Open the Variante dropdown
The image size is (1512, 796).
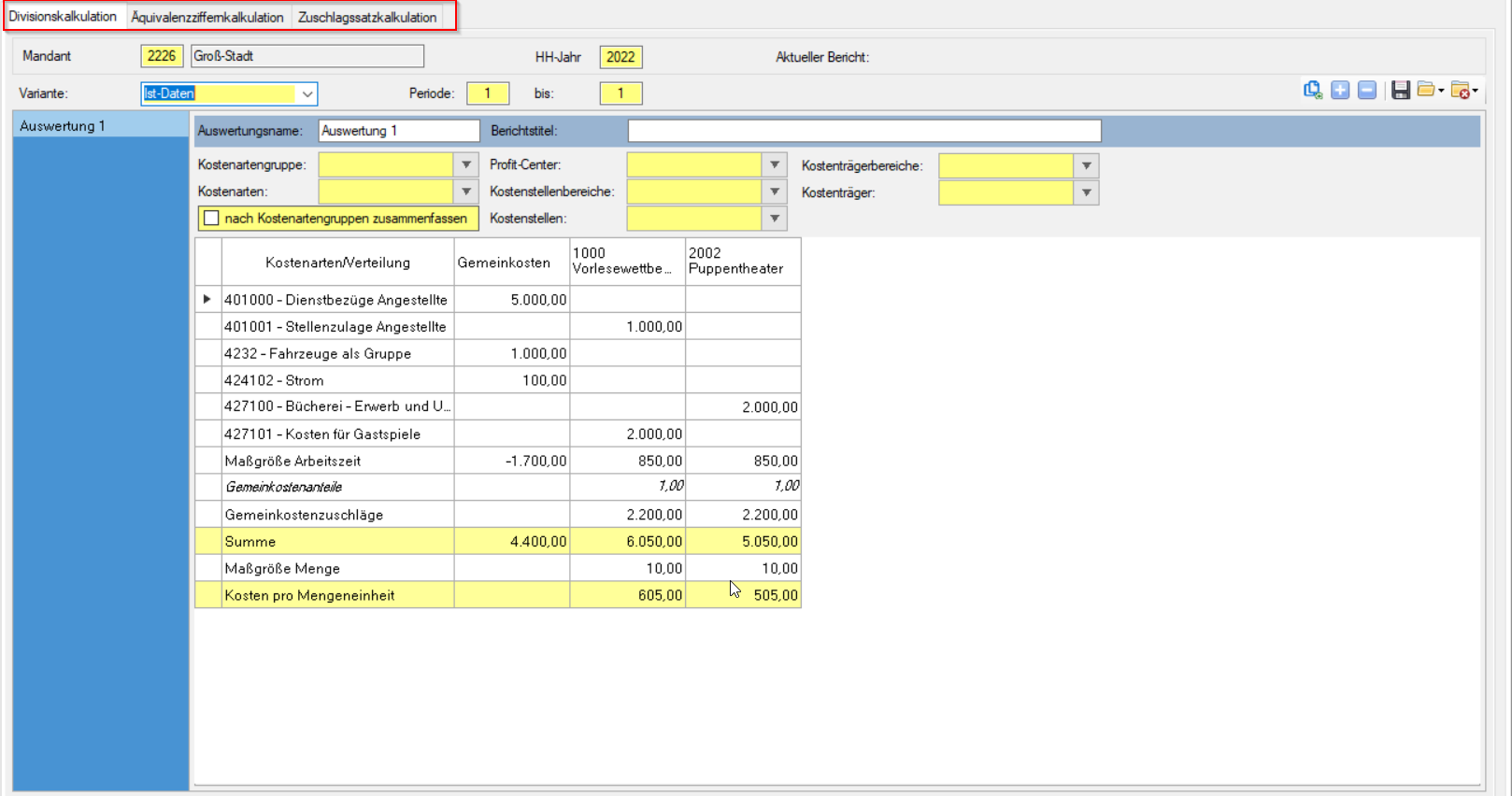(x=307, y=94)
